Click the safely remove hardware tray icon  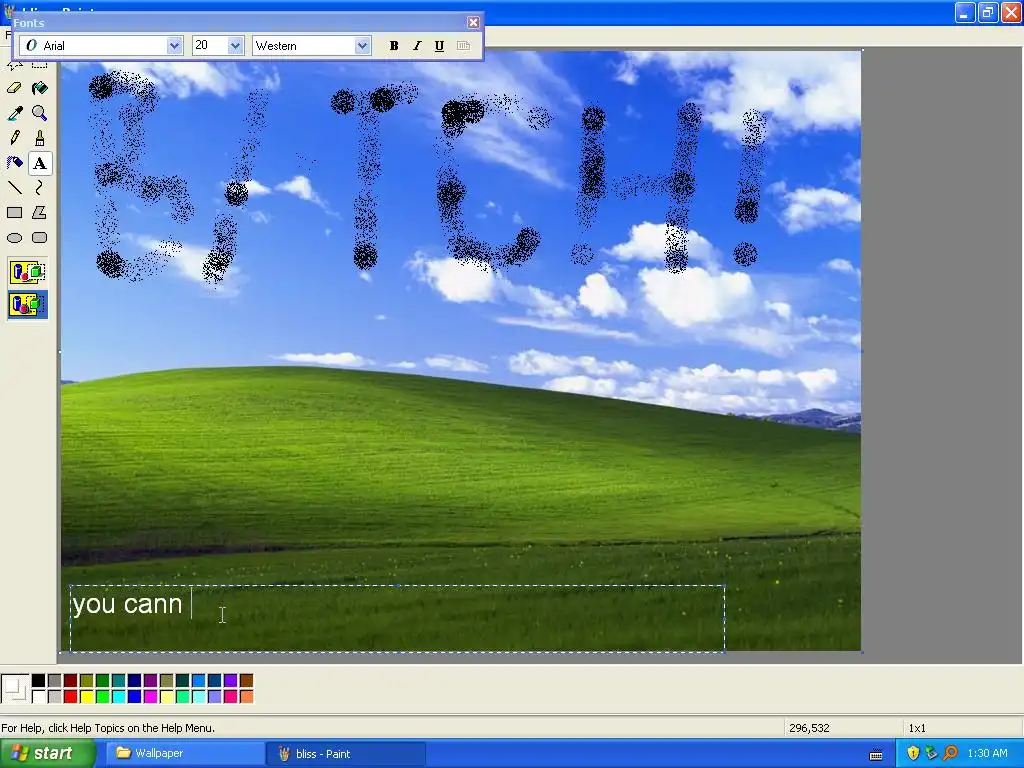coord(931,754)
